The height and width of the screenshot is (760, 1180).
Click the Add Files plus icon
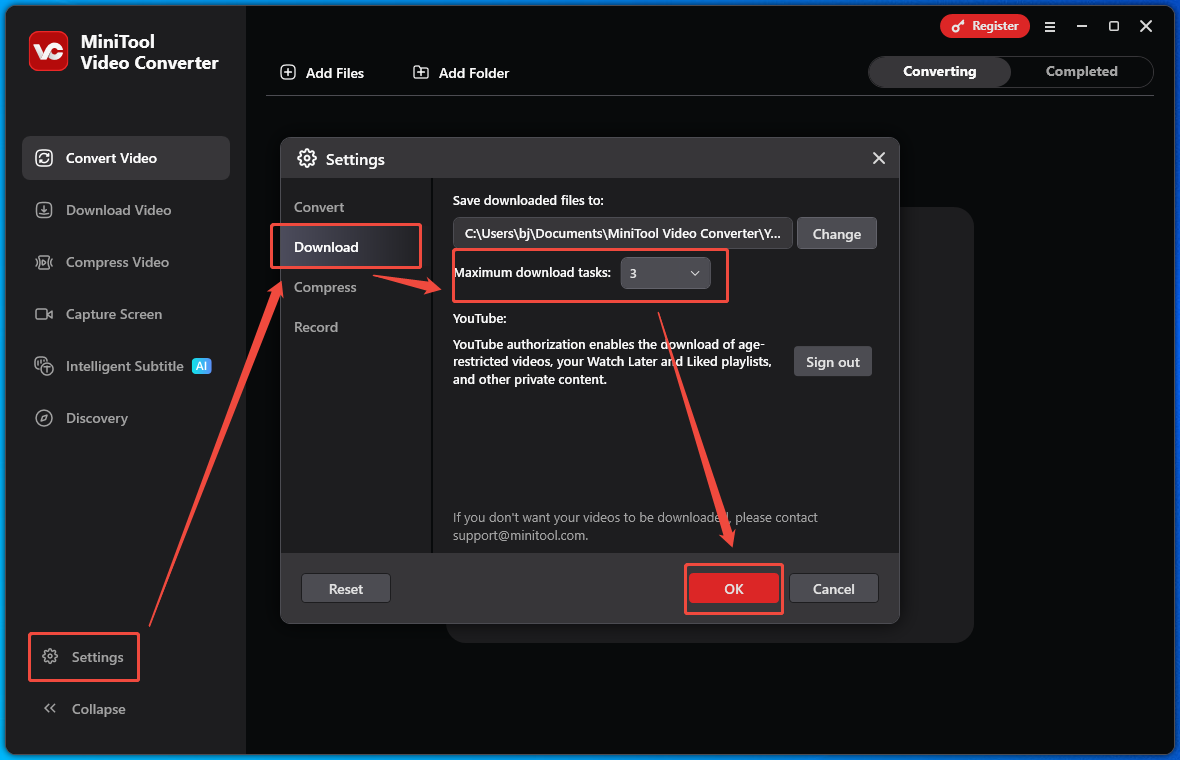(288, 72)
